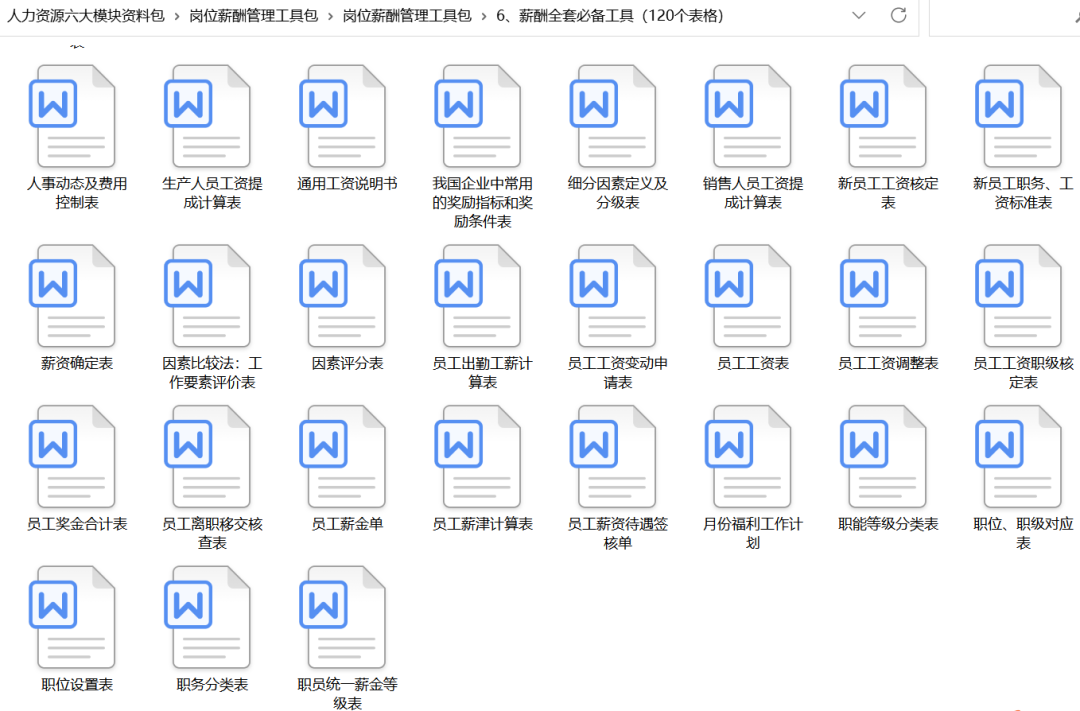Select the 员工工资调整表 file icon
This screenshot has height=711, width=1080.
point(883,296)
